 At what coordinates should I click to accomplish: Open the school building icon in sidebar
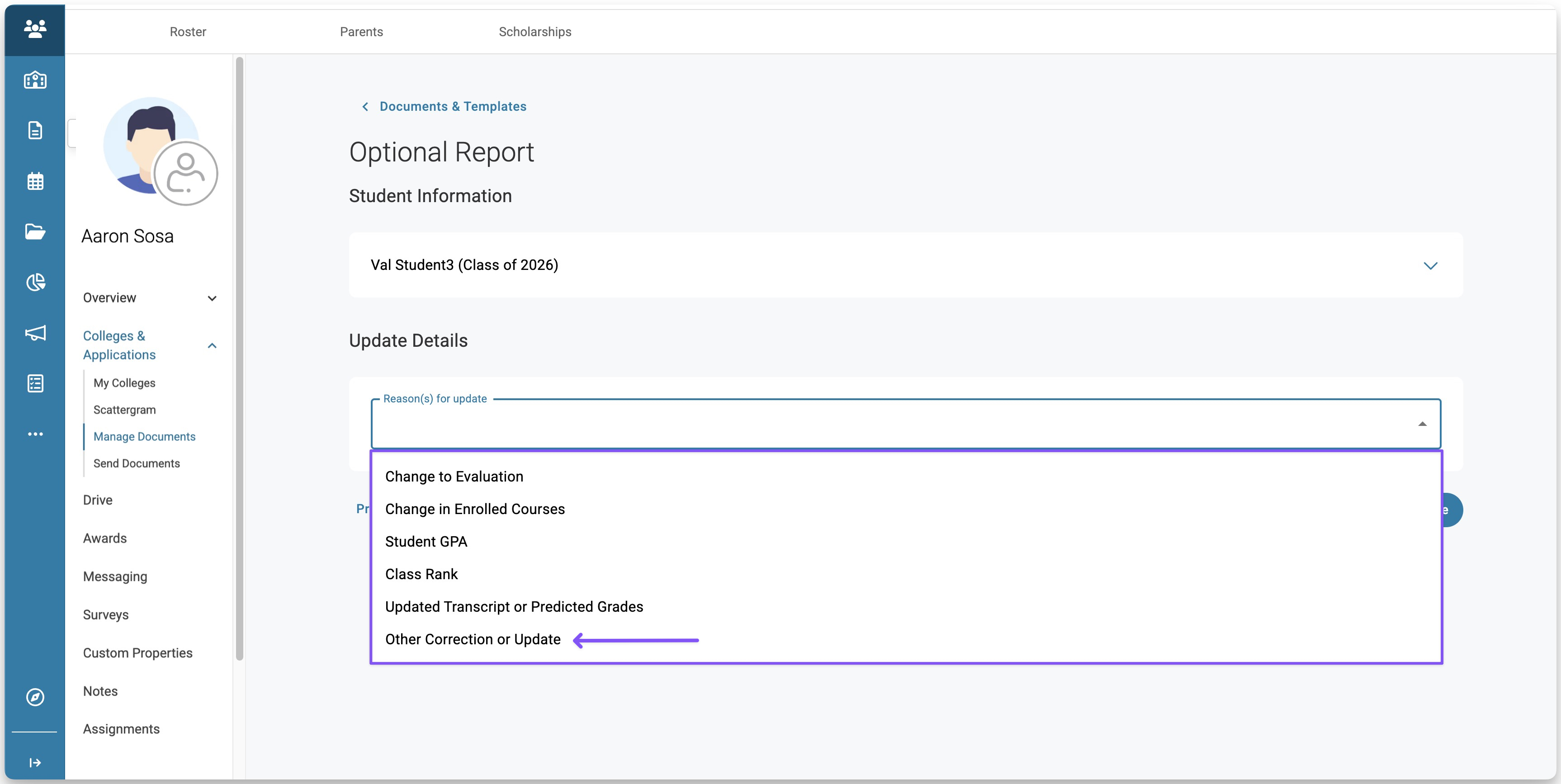pos(35,80)
